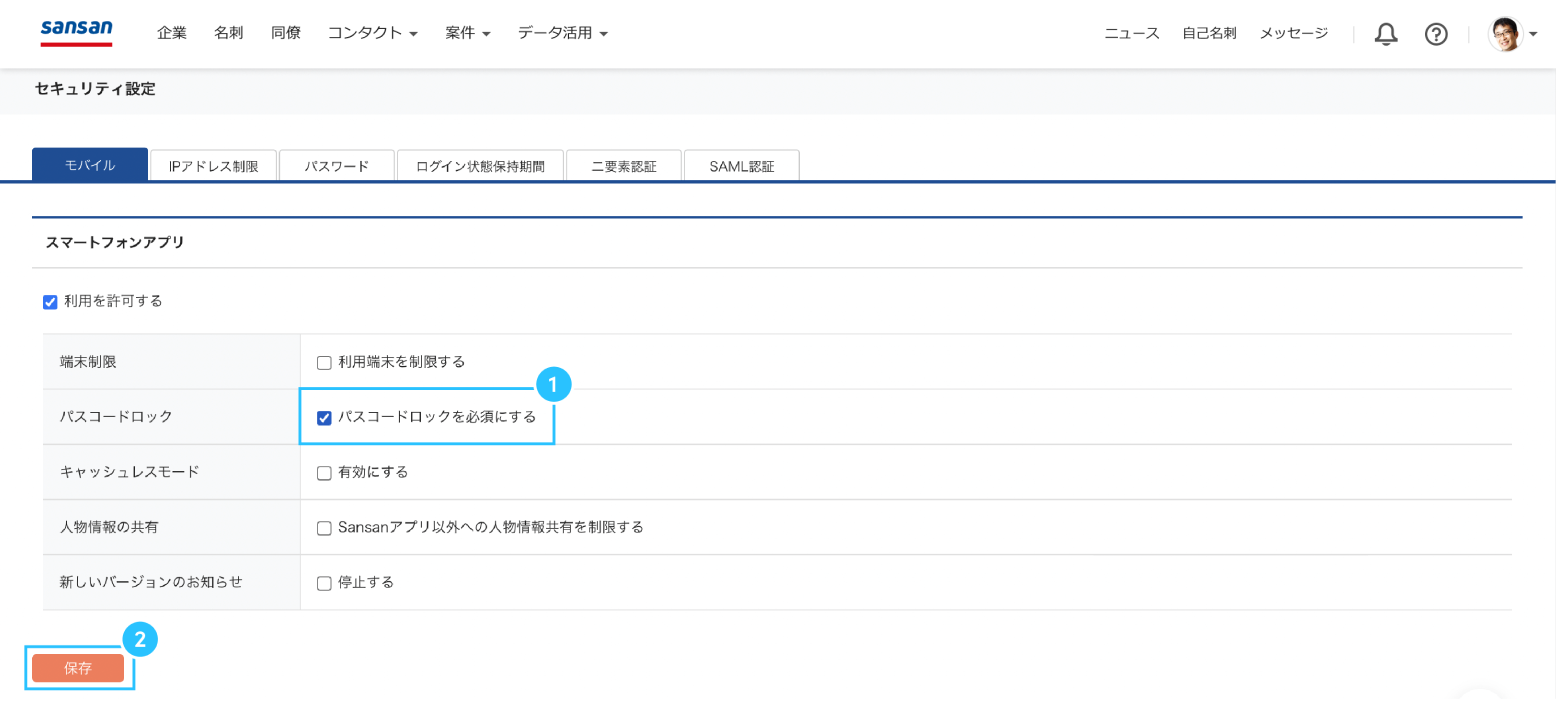The image size is (1556, 704).
Task: Check 停止する for new version notices
Action: coord(324,582)
